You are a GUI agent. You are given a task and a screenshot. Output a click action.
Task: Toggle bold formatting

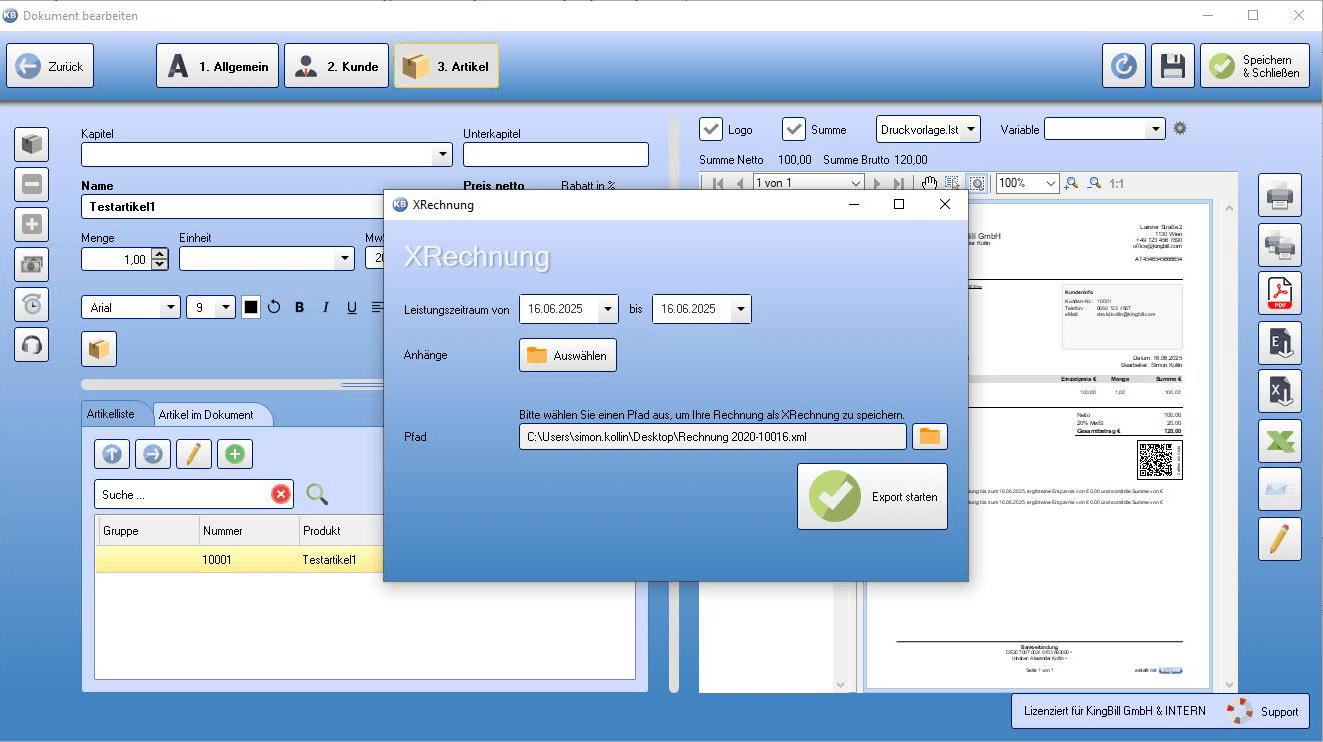click(299, 307)
